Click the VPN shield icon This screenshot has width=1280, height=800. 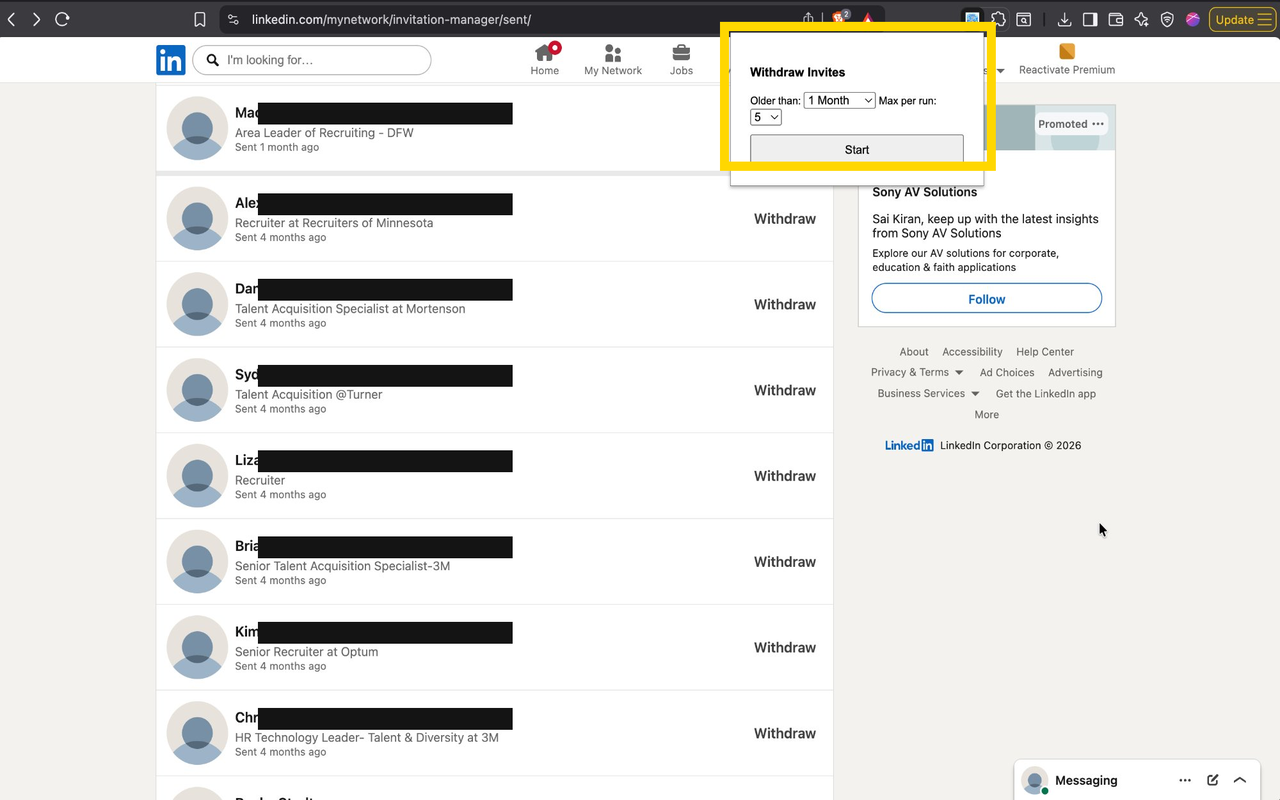[1167, 19]
